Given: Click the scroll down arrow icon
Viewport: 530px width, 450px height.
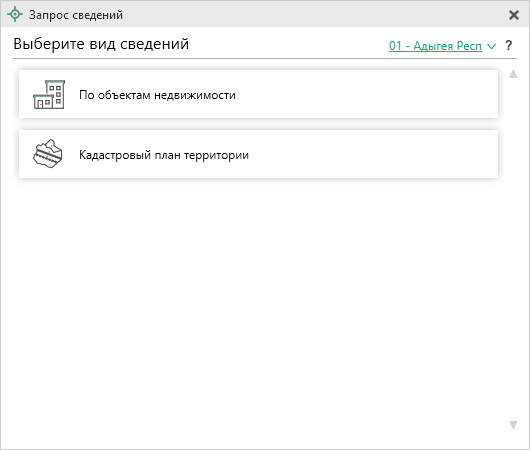Looking at the screenshot, I should pyautogui.click(x=513, y=425).
